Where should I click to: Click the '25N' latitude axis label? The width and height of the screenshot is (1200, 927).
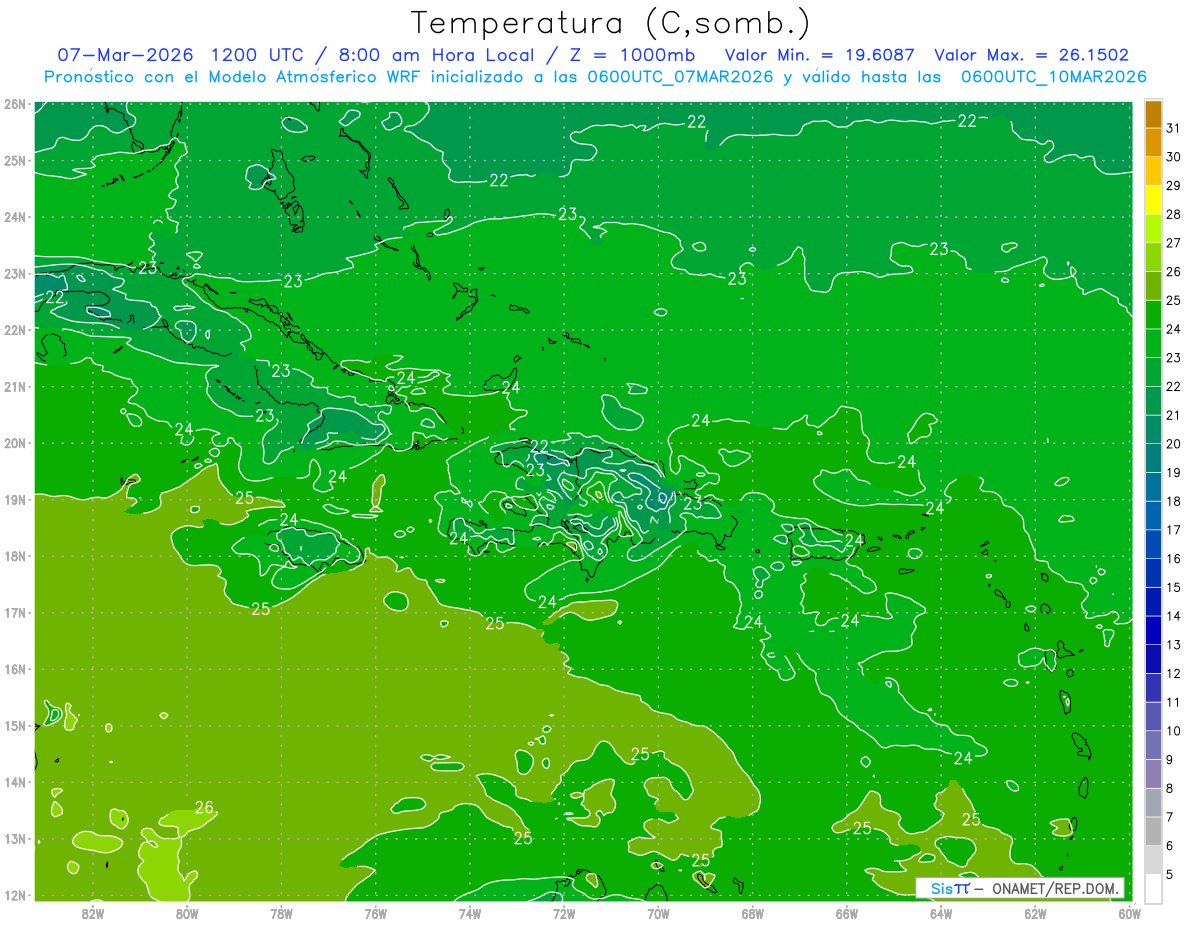click(14, 161)
